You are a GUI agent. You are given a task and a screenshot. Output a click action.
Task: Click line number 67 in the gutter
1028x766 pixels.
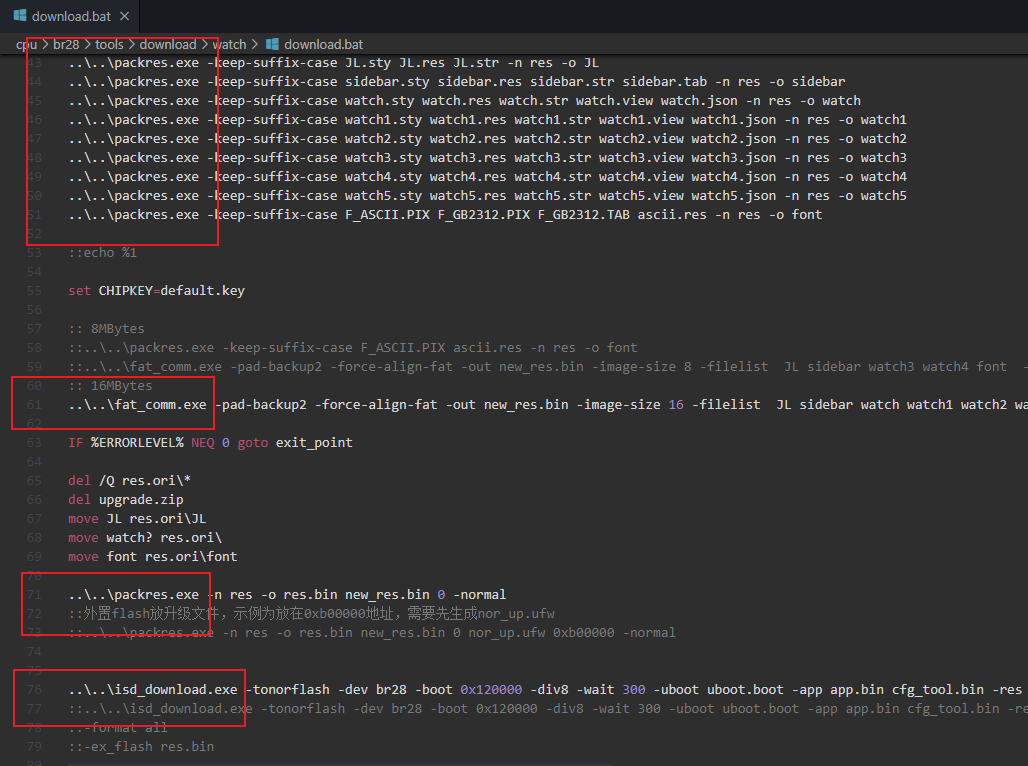coord(34,519)
